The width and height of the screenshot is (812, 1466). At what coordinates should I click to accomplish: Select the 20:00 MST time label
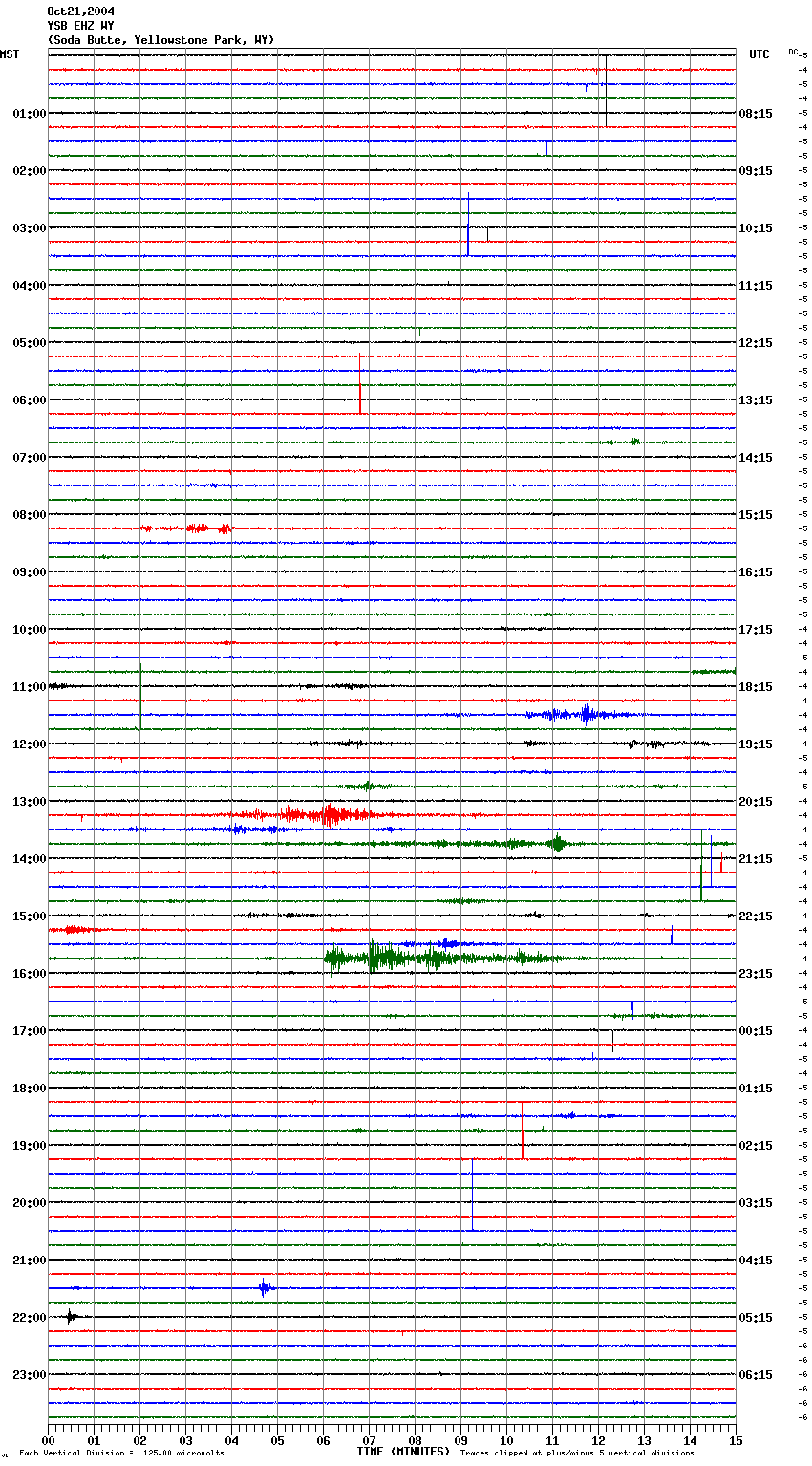(x=30, y=1203)
